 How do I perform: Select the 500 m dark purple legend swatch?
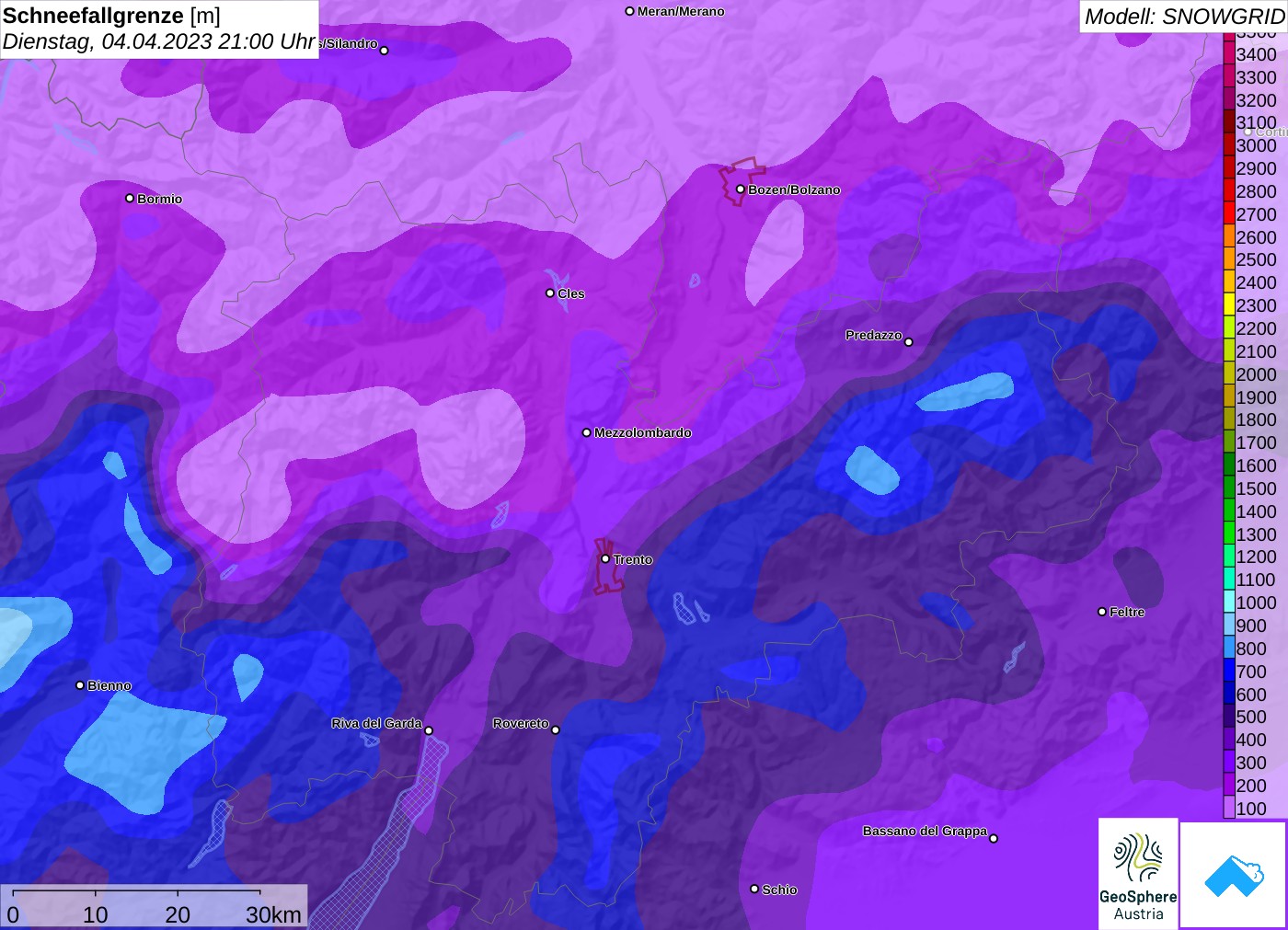click(x=1229, y=717)
